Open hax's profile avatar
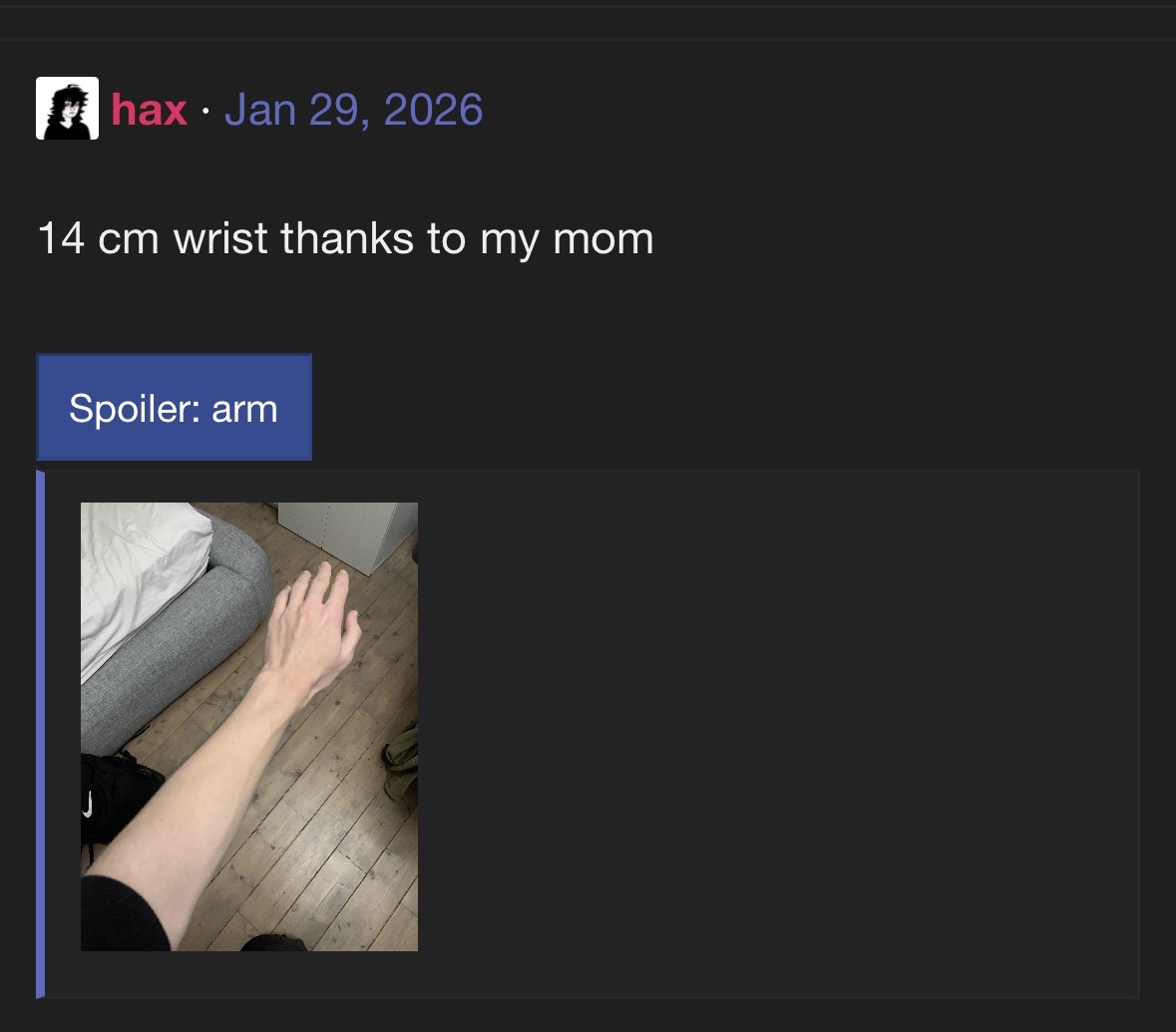This screenshot has height=1032, width=1176. 68,108
